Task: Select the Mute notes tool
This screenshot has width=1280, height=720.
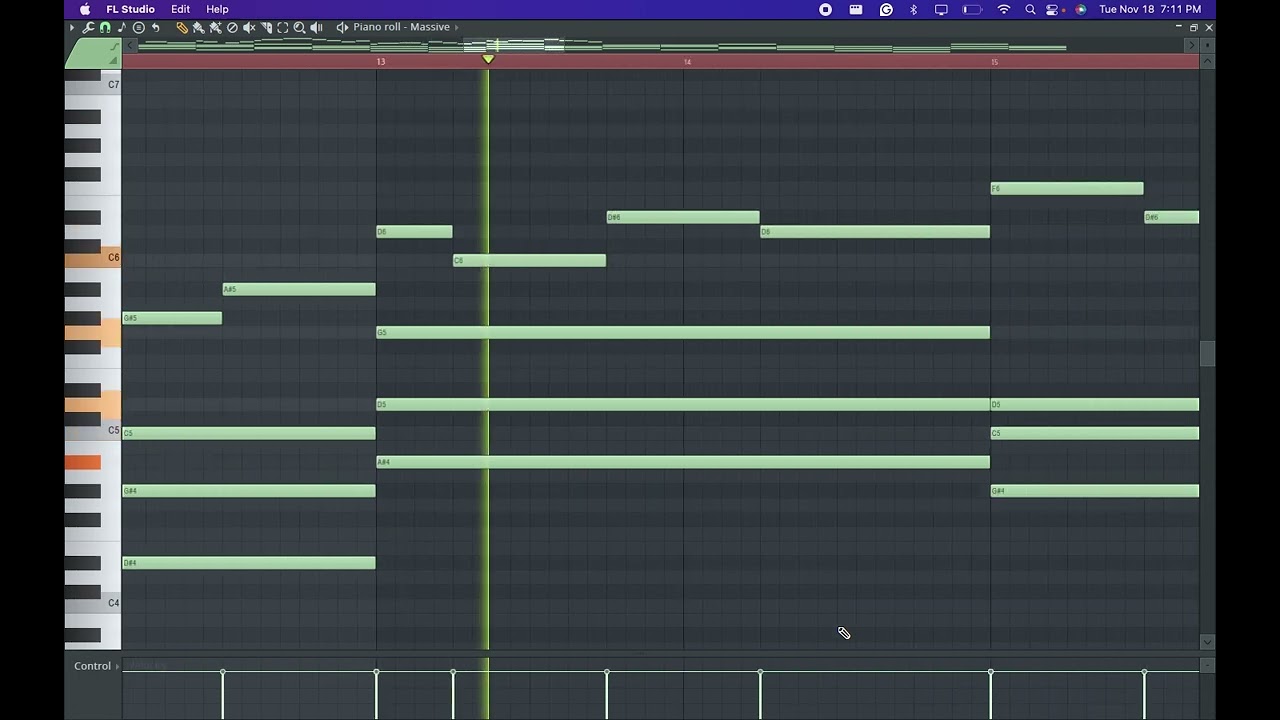Action: 249,27
